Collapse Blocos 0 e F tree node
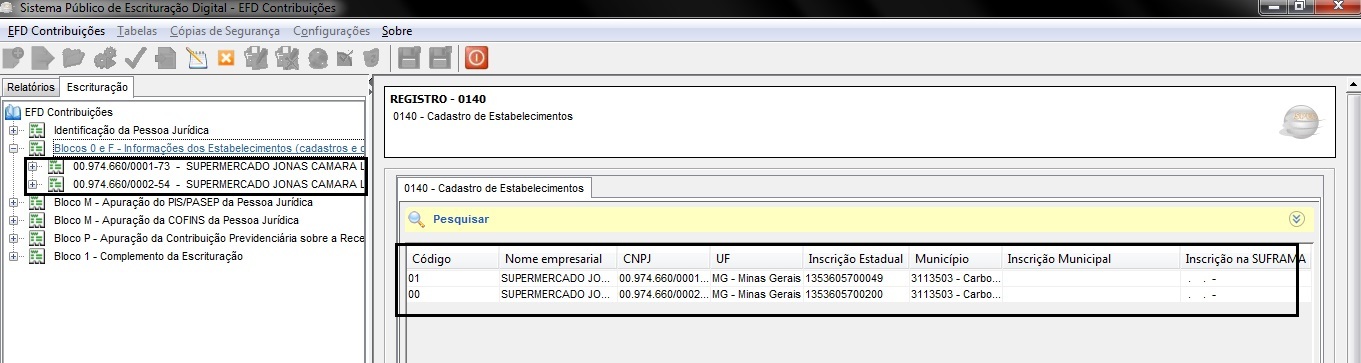1361x363 pixels. pyautogui.click(x=13, y=148)
